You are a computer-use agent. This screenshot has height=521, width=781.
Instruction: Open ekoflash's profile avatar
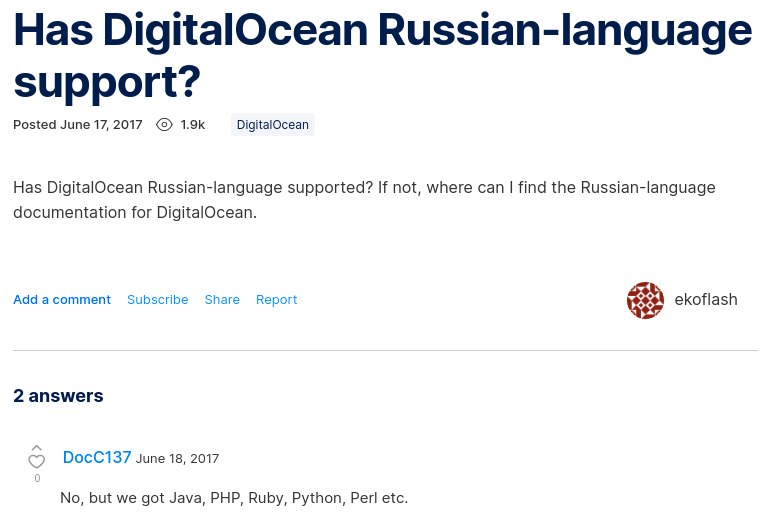645,300
